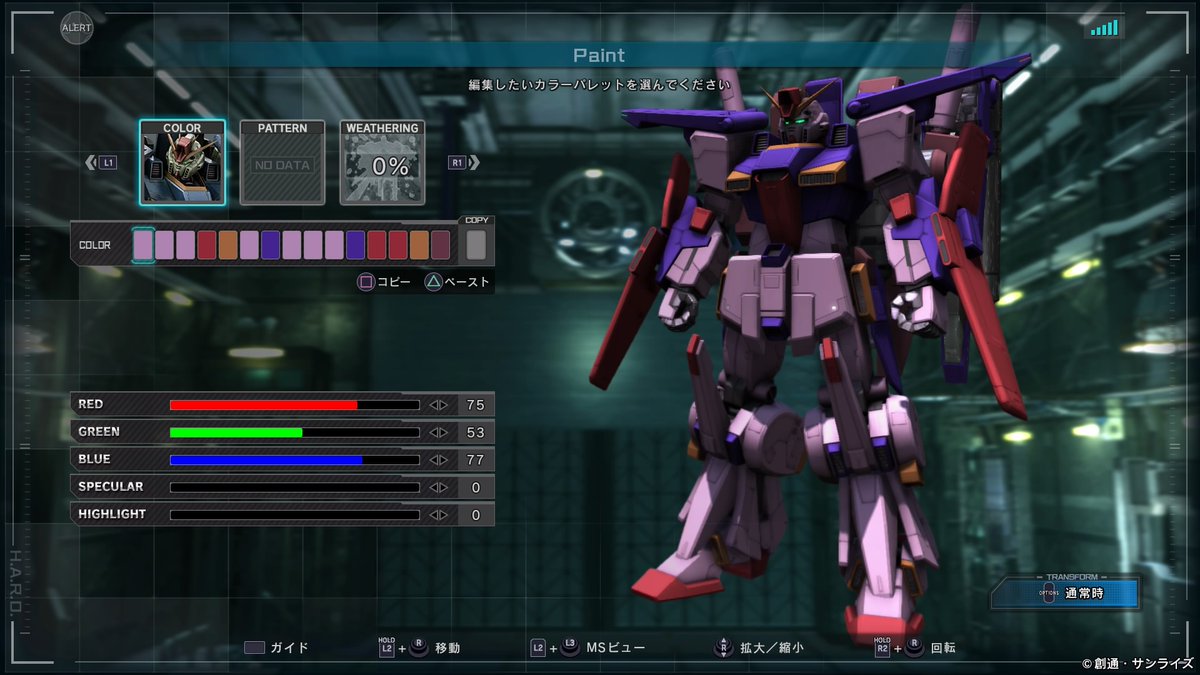Click the HIGHLIGHT row arrow stepper
The image size is (1200, 675).
point(439,515)
